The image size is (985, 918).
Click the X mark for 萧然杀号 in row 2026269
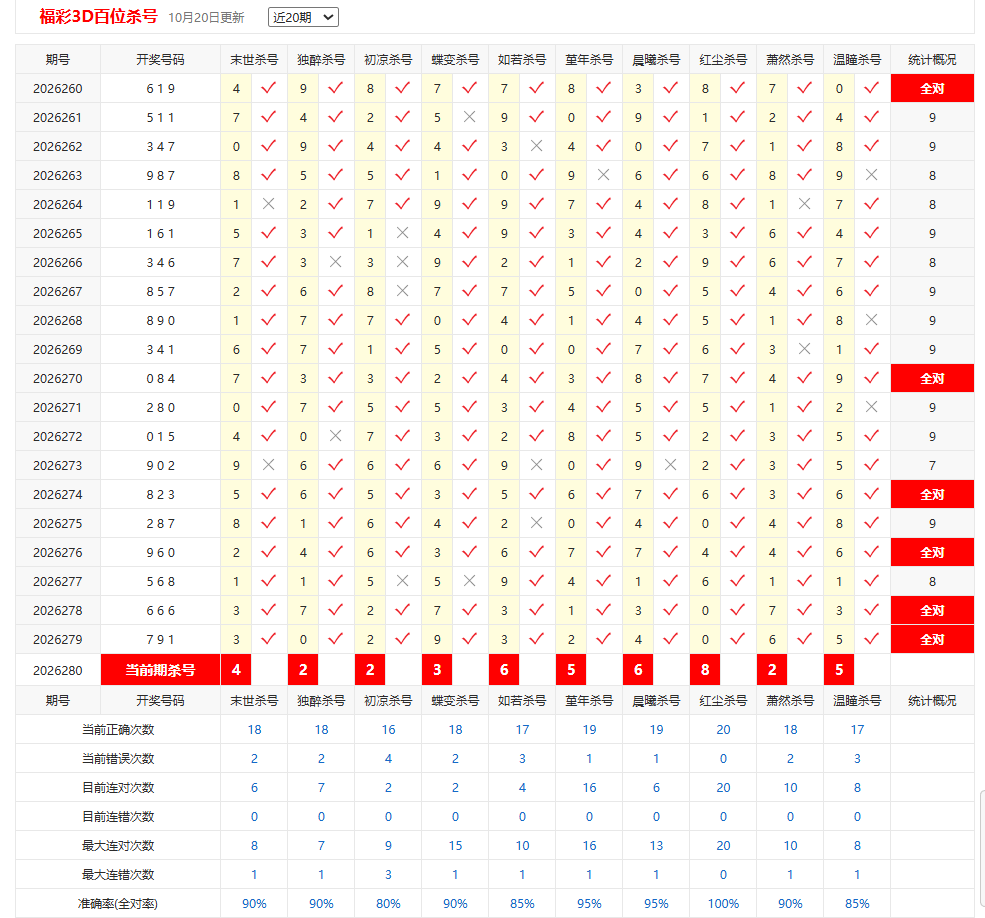point(804,349)
